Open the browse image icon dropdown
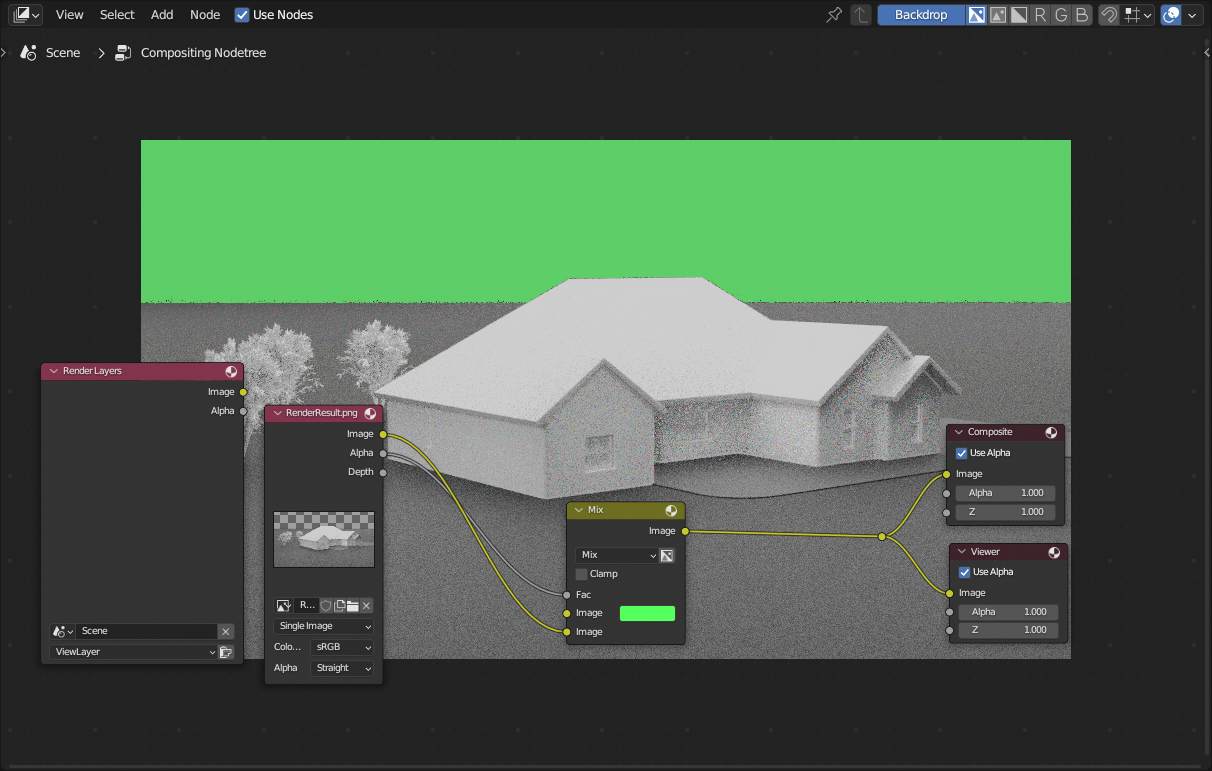Image resolution: width=1212 pixels, height=771 pixels. click(283, 605)
